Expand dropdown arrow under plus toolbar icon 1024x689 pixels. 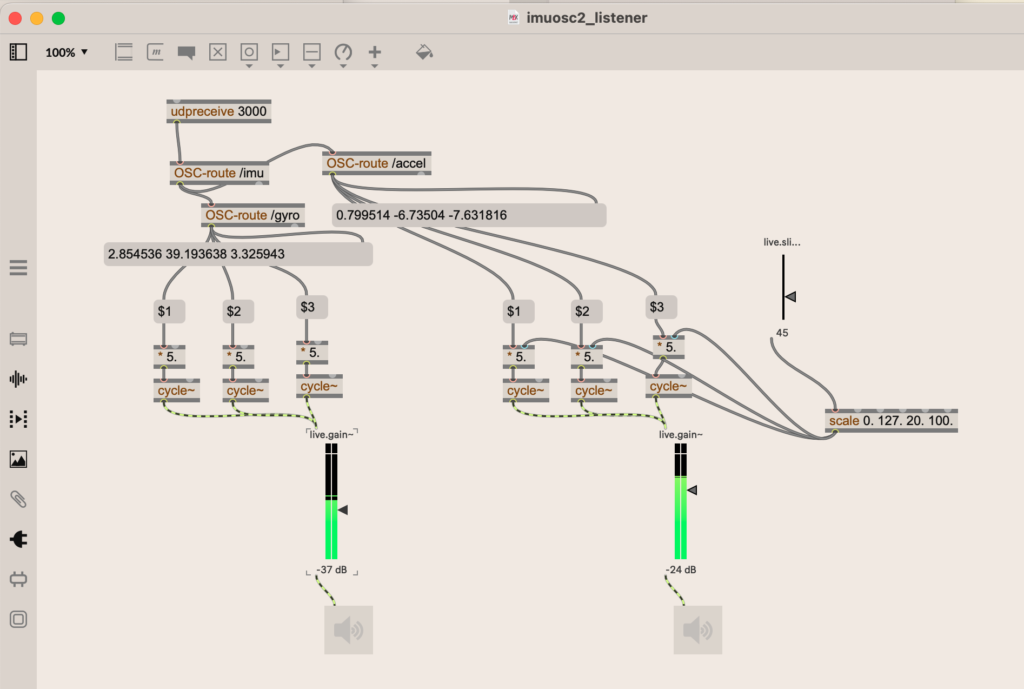(374, 66)
